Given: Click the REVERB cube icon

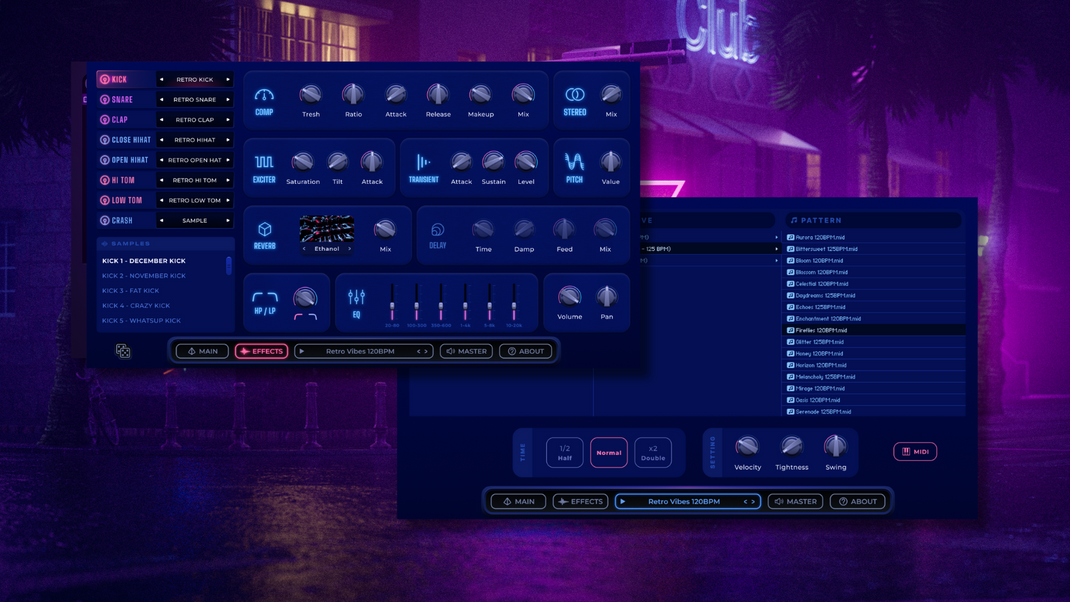Looking at the screenshot, I should pos(265,230).
